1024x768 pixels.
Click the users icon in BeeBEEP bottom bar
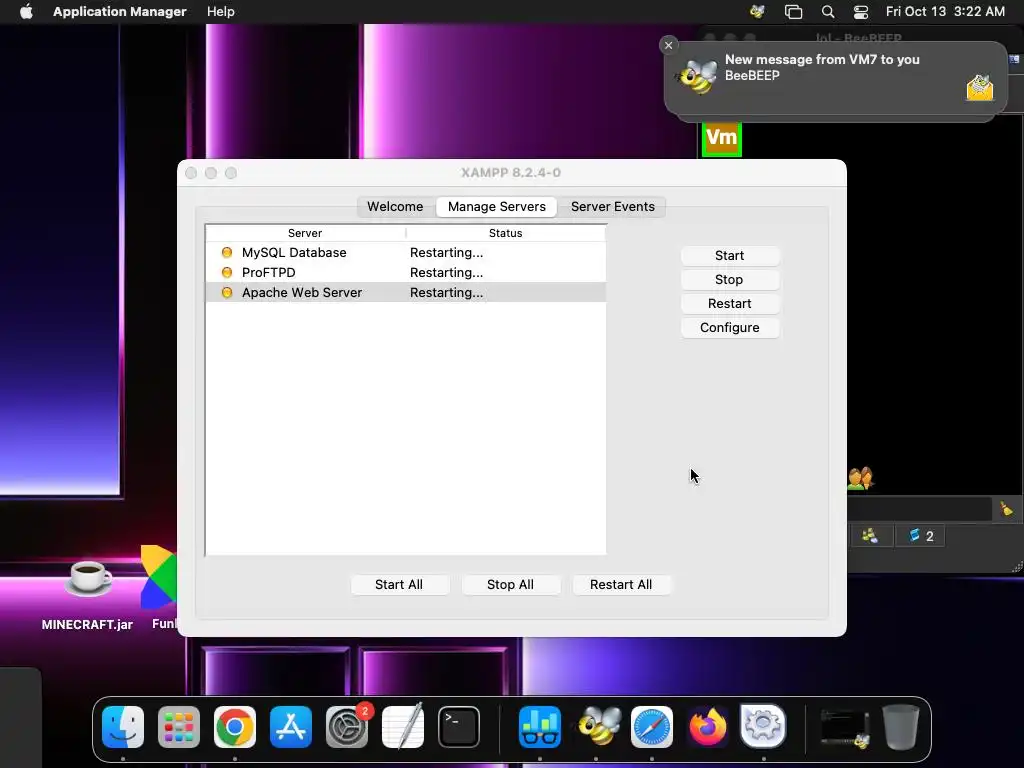[x=870, y=536]
